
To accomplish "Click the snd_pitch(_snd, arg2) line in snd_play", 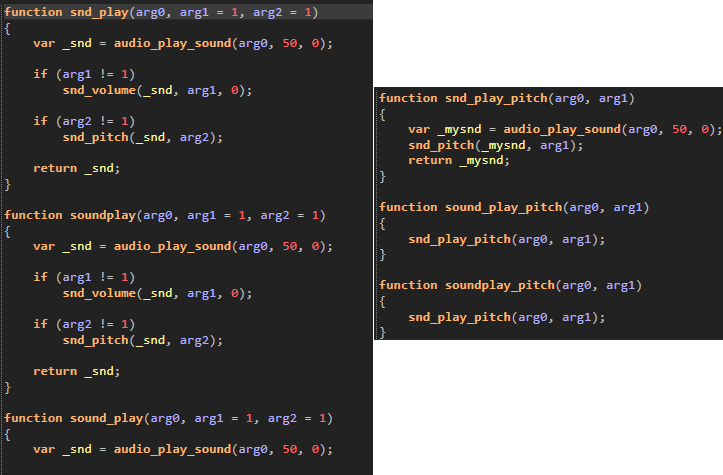I will 142,137.
